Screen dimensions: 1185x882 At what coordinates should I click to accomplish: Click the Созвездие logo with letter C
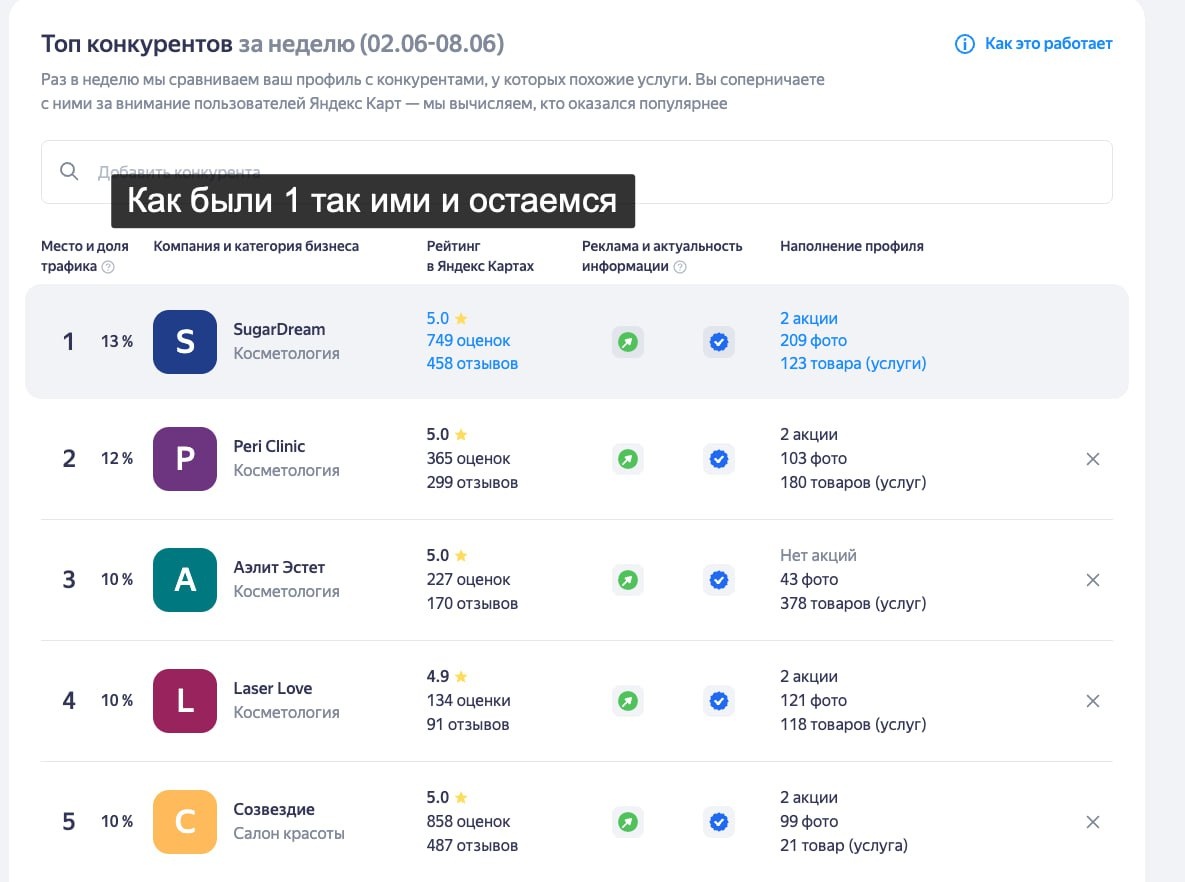coord(184,822)
